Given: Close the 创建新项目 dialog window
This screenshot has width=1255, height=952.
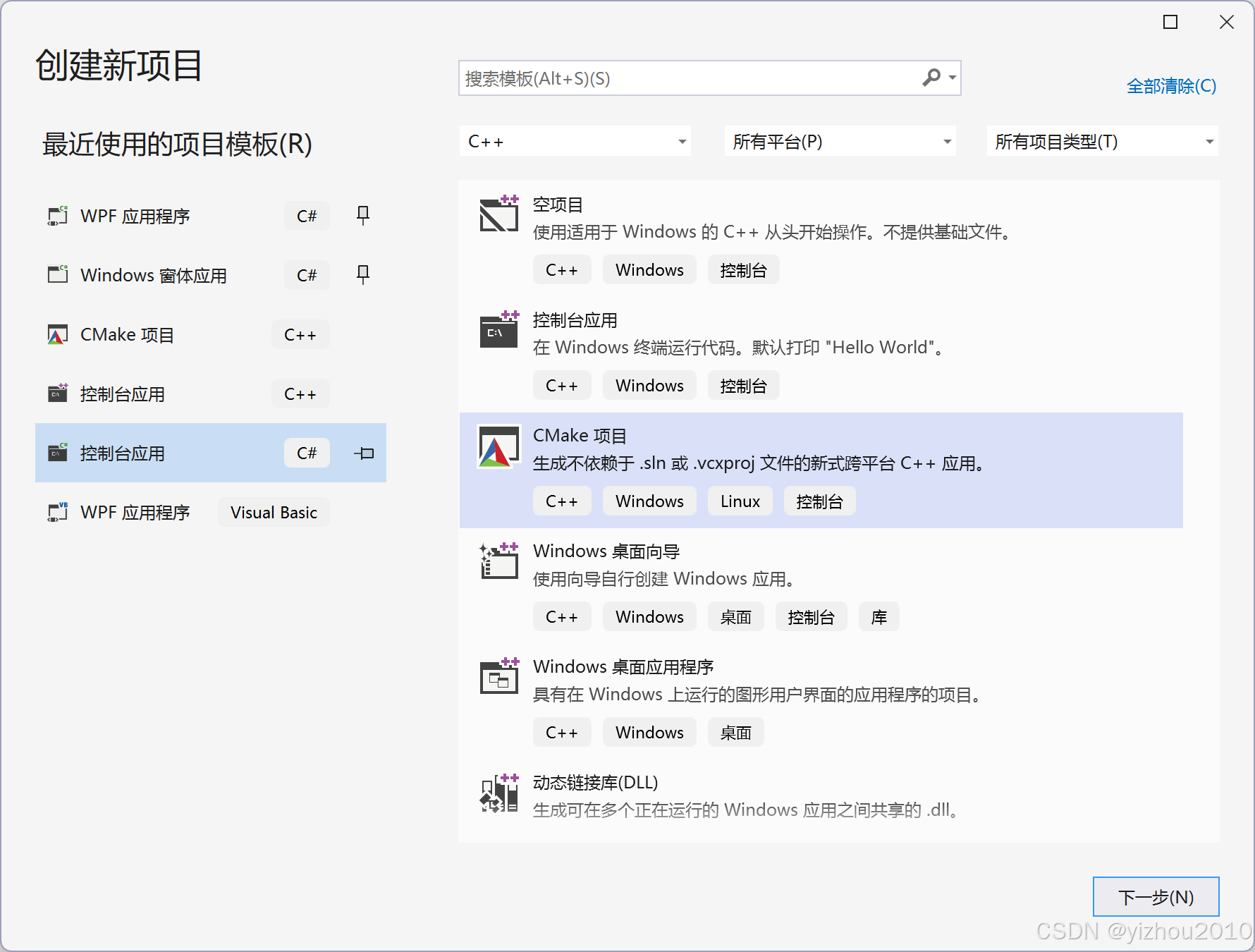Looking at the screenshot, I should click(1227, 22).
